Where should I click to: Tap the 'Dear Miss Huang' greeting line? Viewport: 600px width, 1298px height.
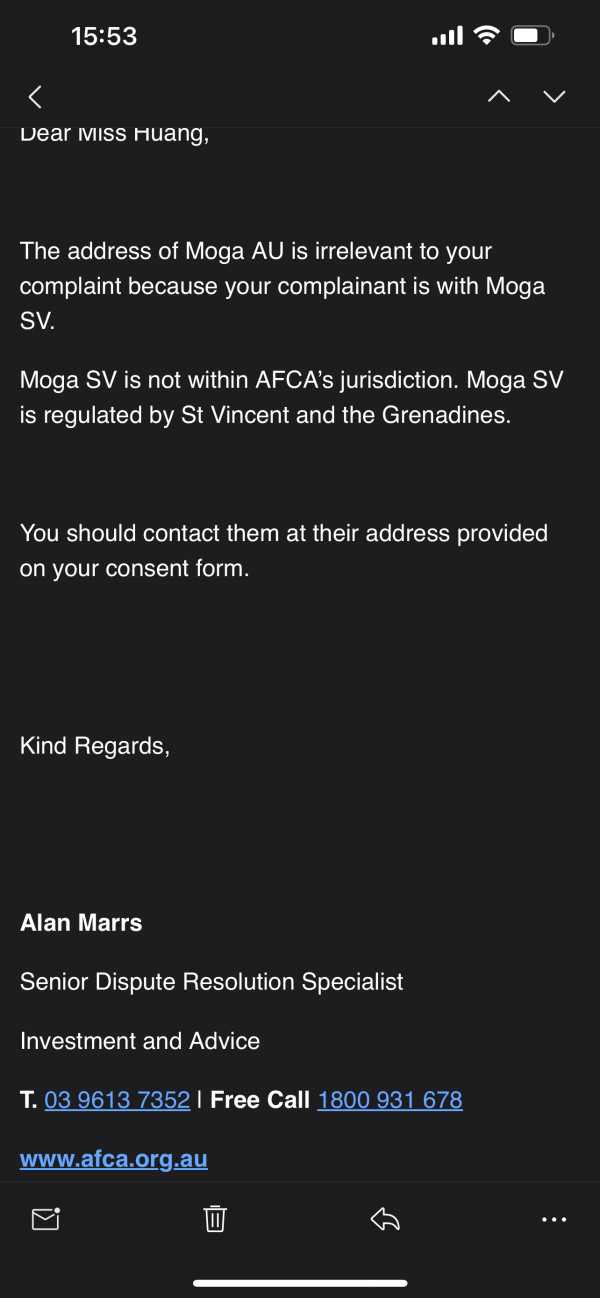pyautogui.click(x=115, y=135)
